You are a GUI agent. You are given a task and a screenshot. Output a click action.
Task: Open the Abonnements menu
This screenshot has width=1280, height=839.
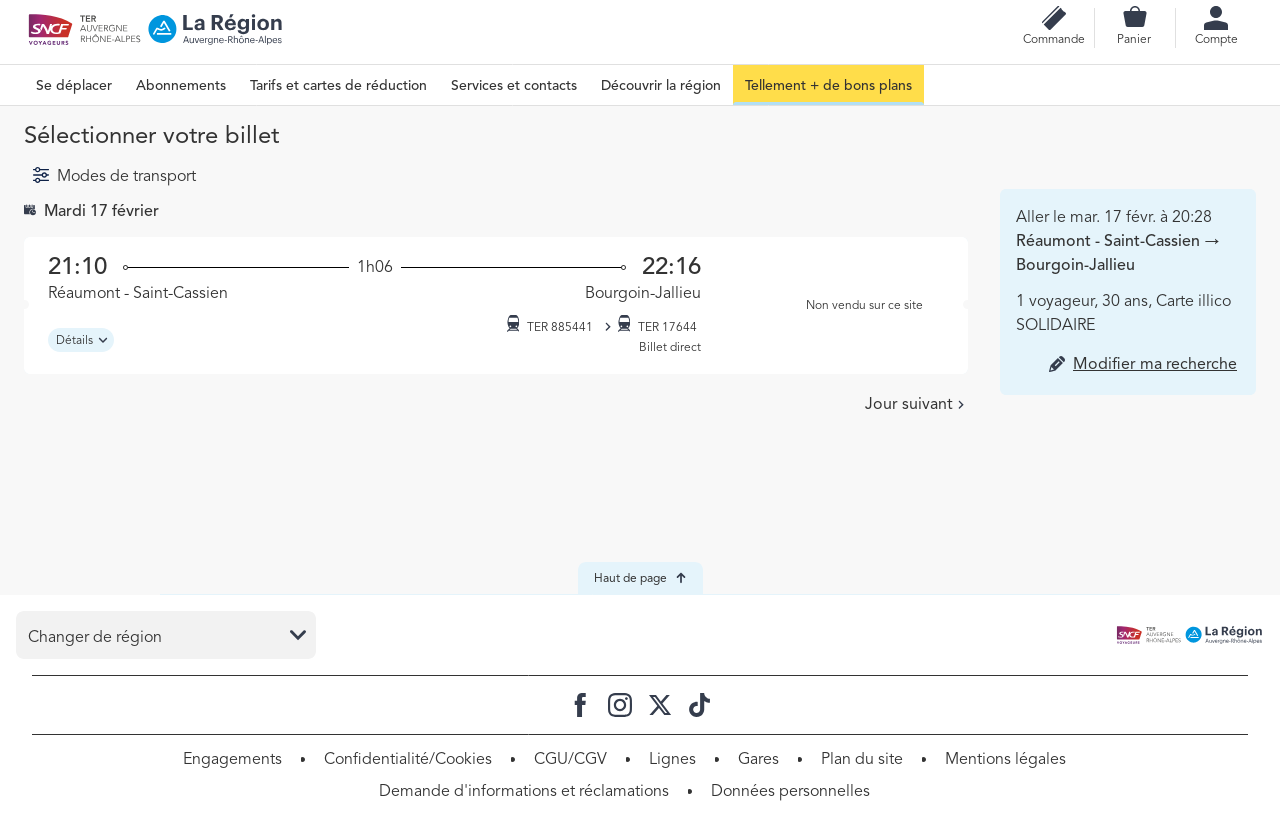pyautogui.click(x=181, y=85)
